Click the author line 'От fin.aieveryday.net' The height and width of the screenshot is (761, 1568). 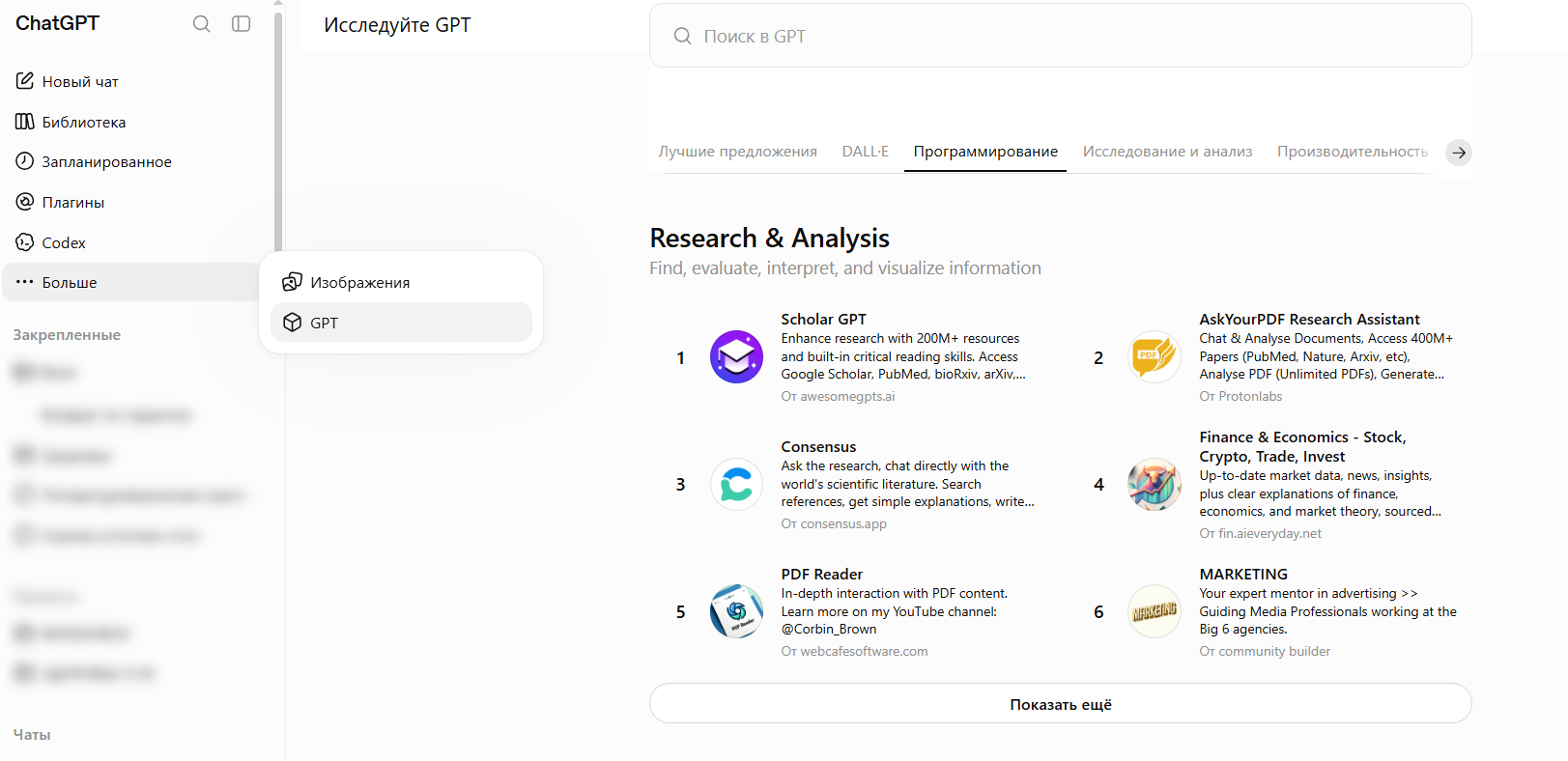1260,534
